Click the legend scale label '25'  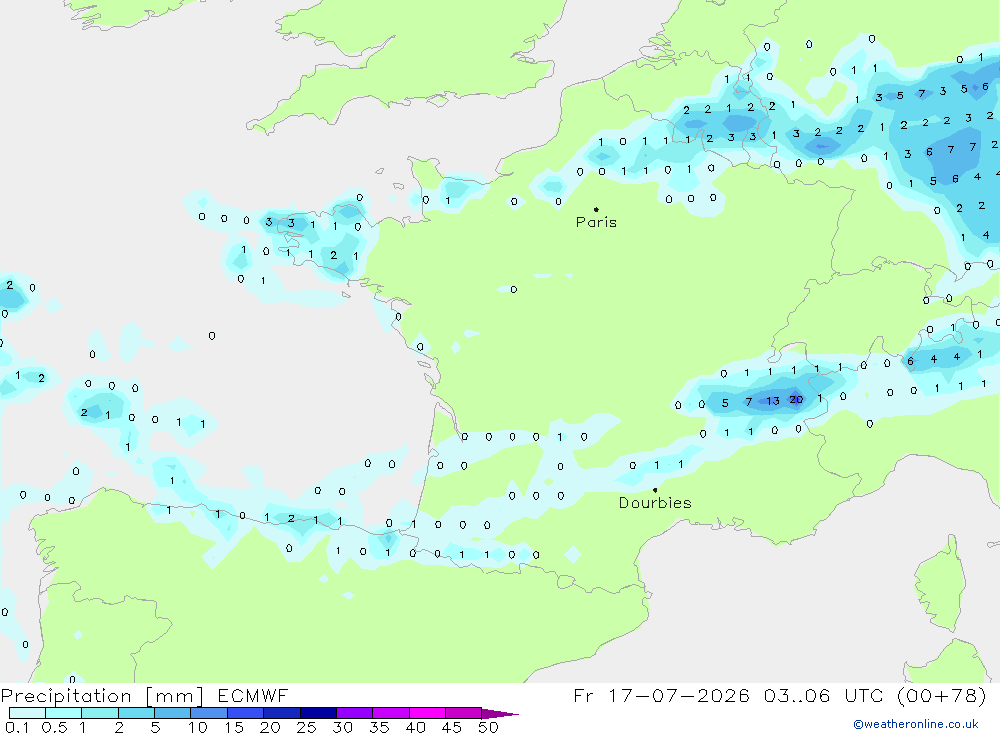[306, 727]
